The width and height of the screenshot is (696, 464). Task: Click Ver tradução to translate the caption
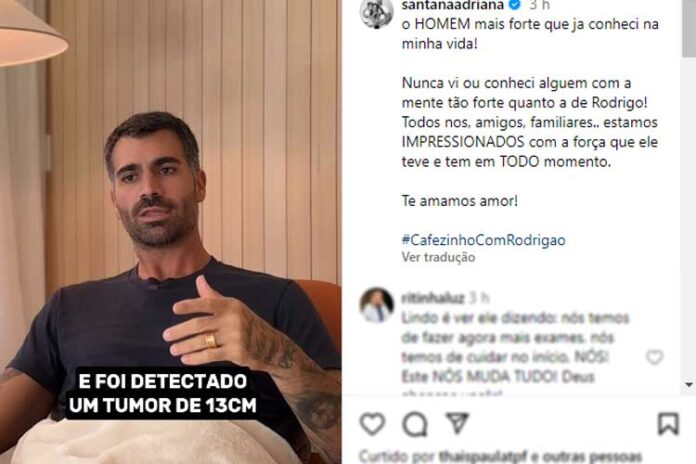tap(438, 257)
